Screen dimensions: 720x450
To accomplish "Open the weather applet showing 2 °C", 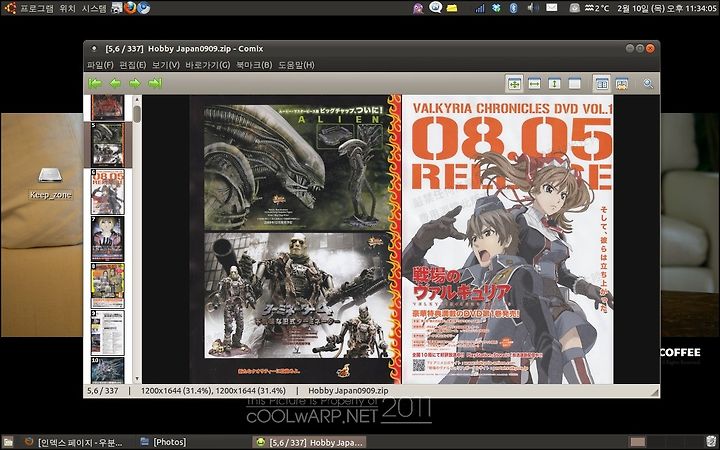I will pos(596,8).
